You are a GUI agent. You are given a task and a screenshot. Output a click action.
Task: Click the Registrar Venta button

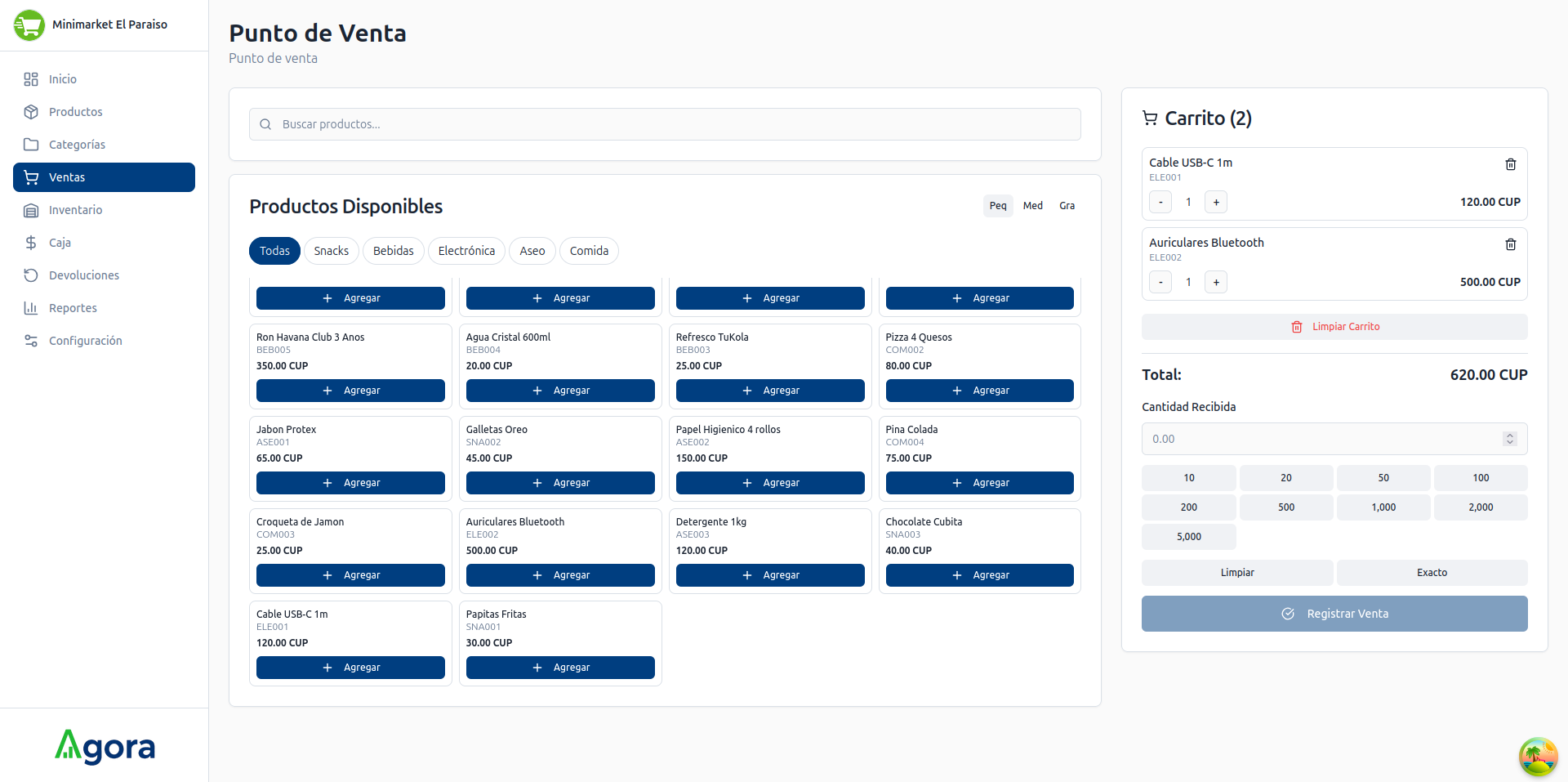(1334, 614)
